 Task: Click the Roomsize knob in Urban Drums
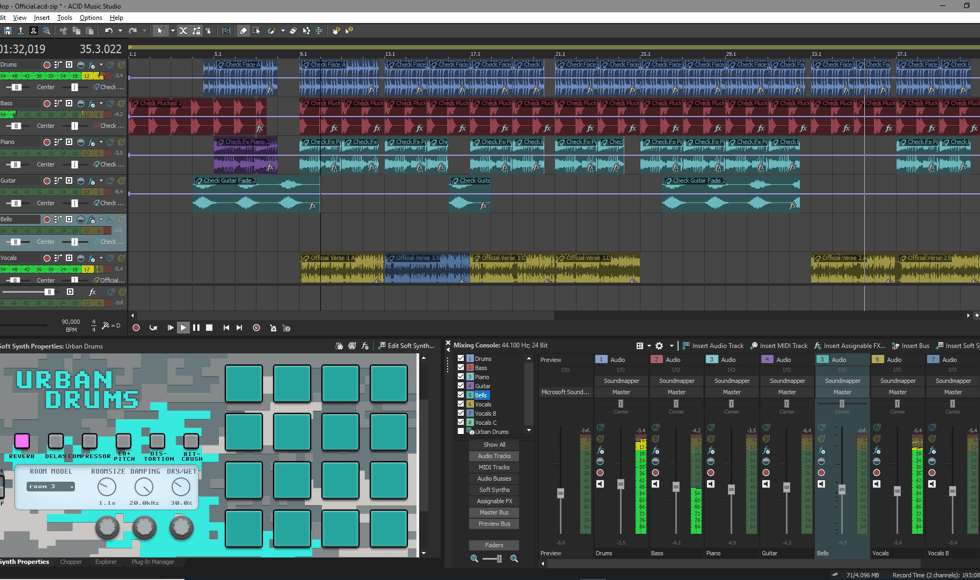pyautogui.click(x=107, y=487)
